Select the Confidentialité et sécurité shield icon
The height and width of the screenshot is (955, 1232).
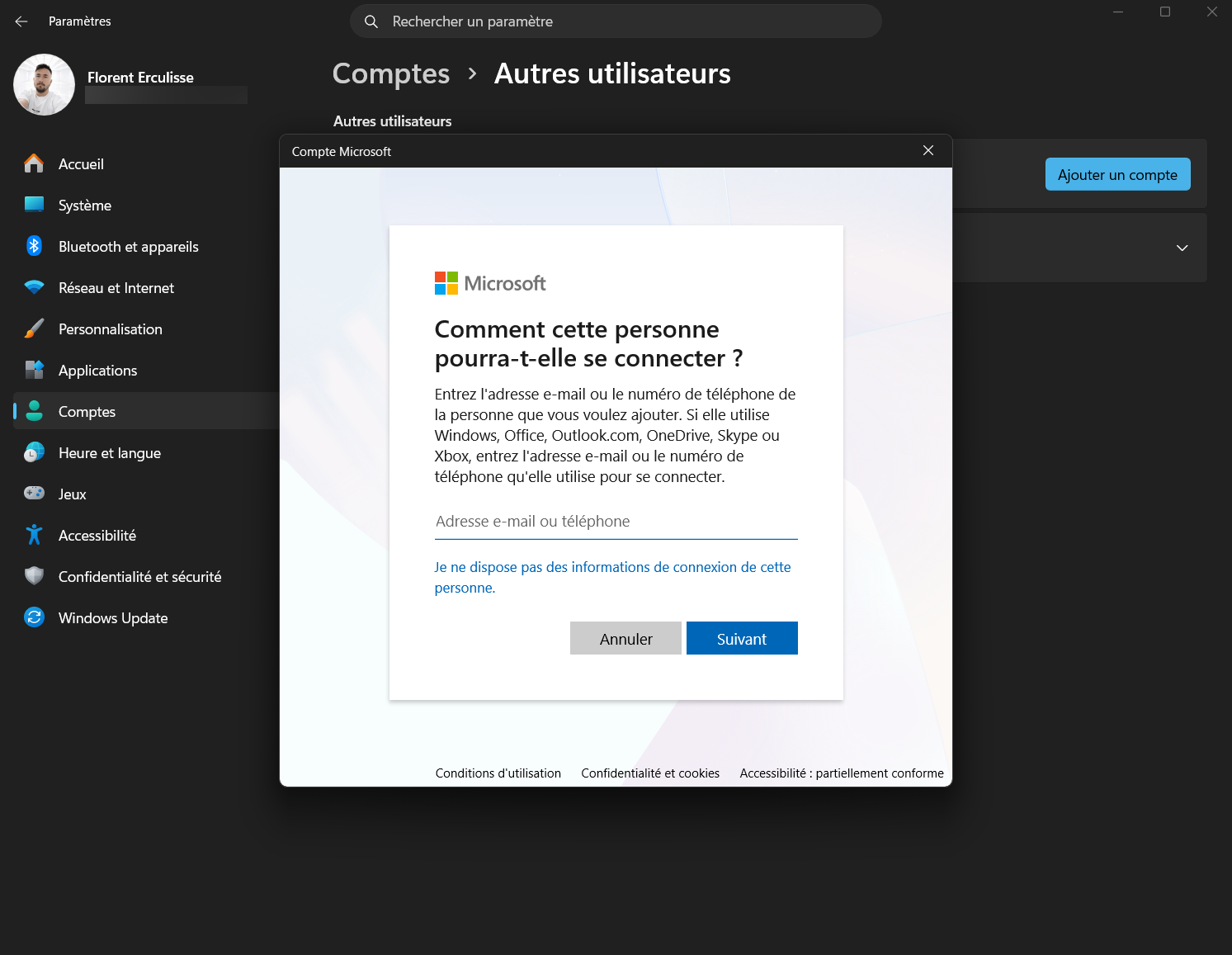point(34,576)
